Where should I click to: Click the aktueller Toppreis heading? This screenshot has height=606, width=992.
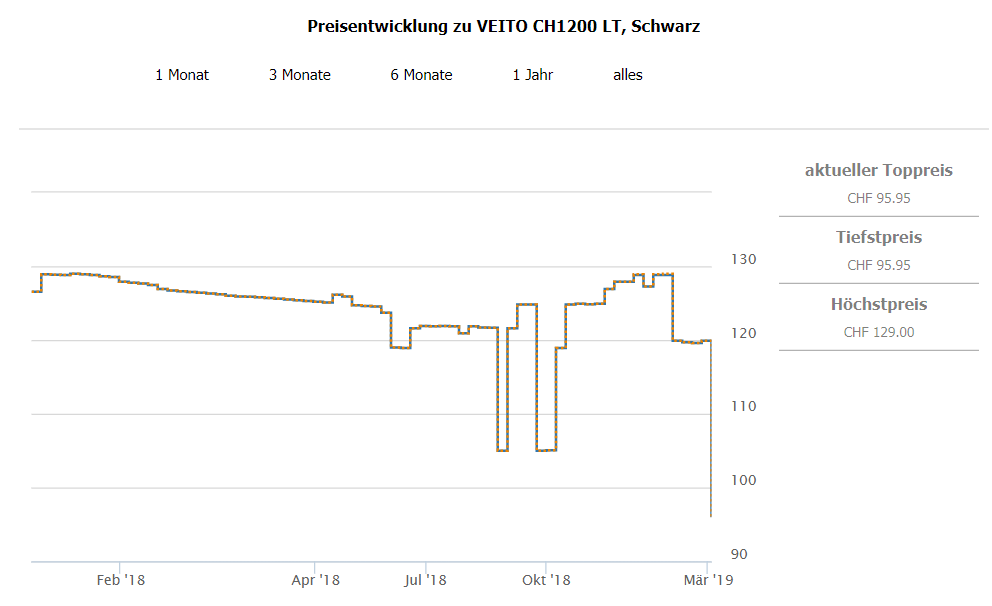coord(878,170)
